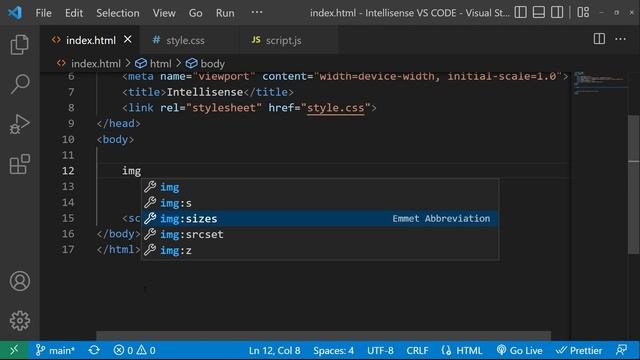Click the Prettier status item
Image resolution: width=640 pixels, height=360 pixels.
click(x=579, y=351)
